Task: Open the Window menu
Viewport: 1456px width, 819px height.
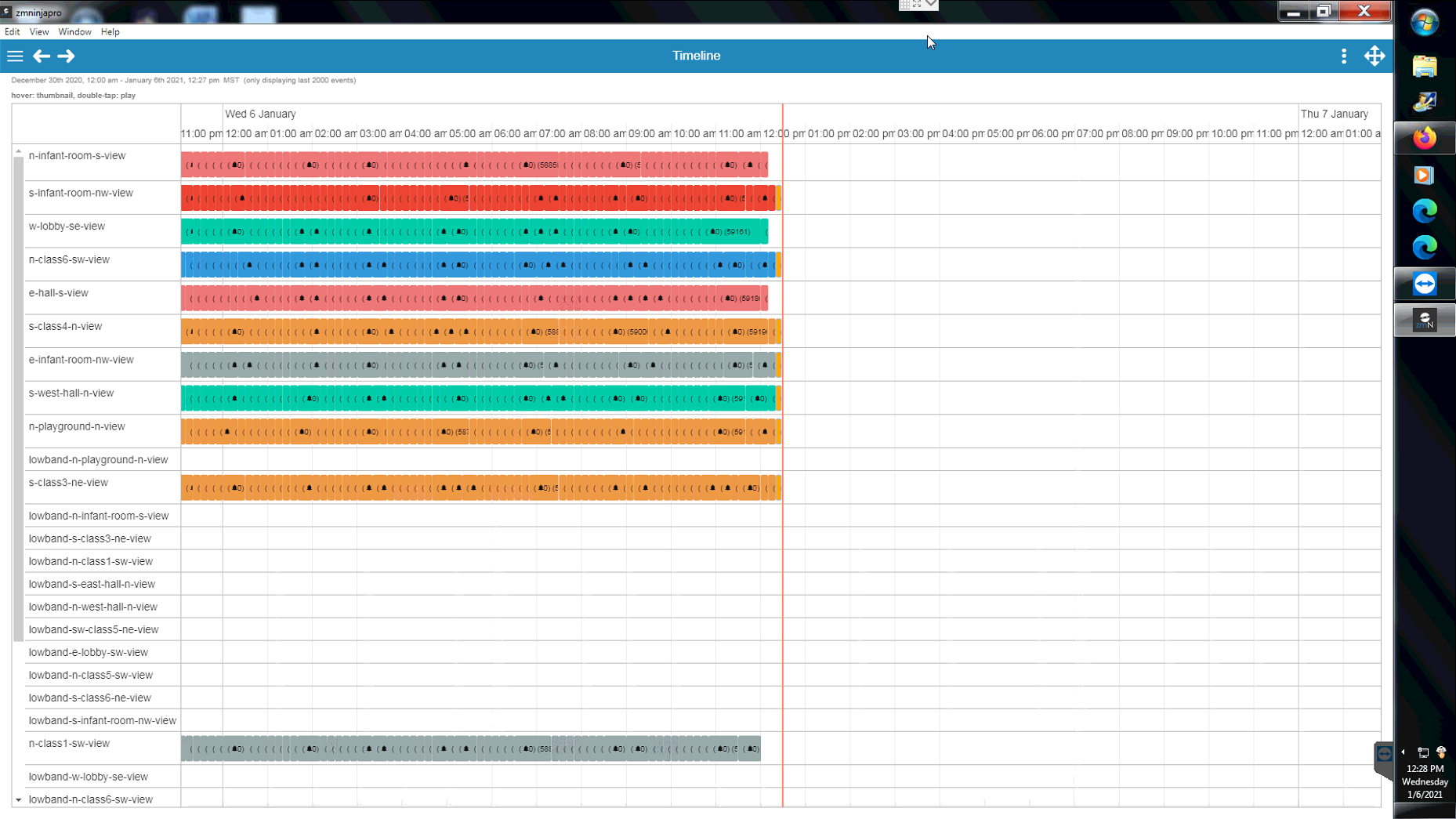Action: click(x=74, y=32)
